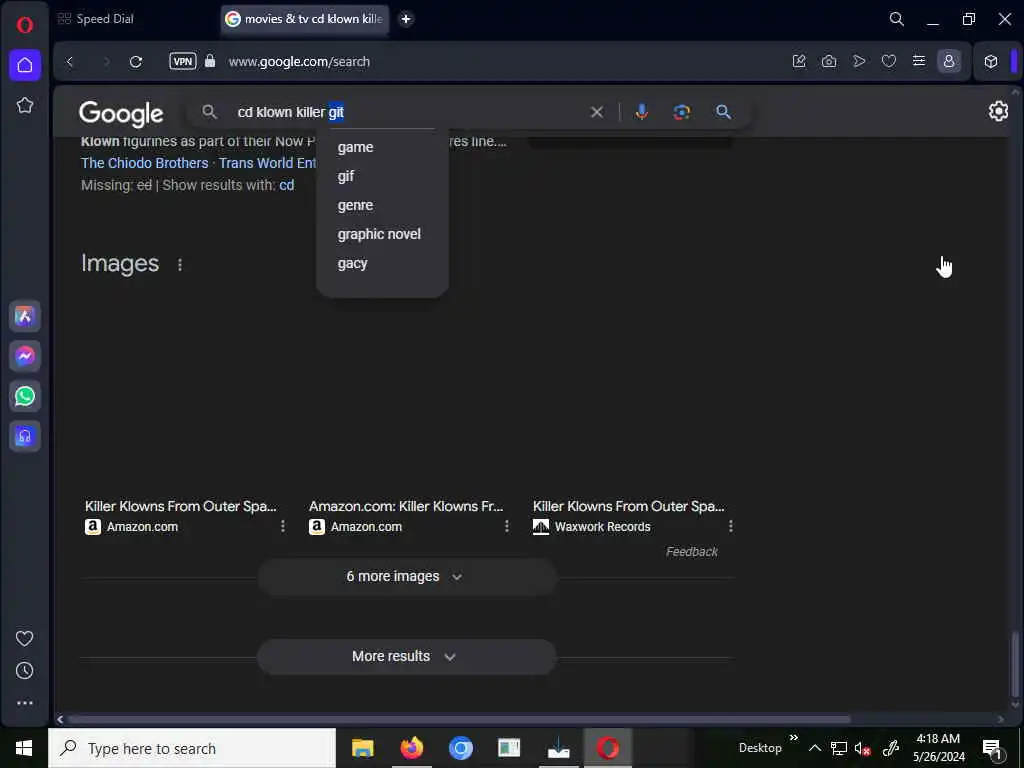Image resolution: width=1024 pixels, height=768 pixels.
Task: Open the Trans World Ent link
Action: pyautogui.click(x=267, y=163)
